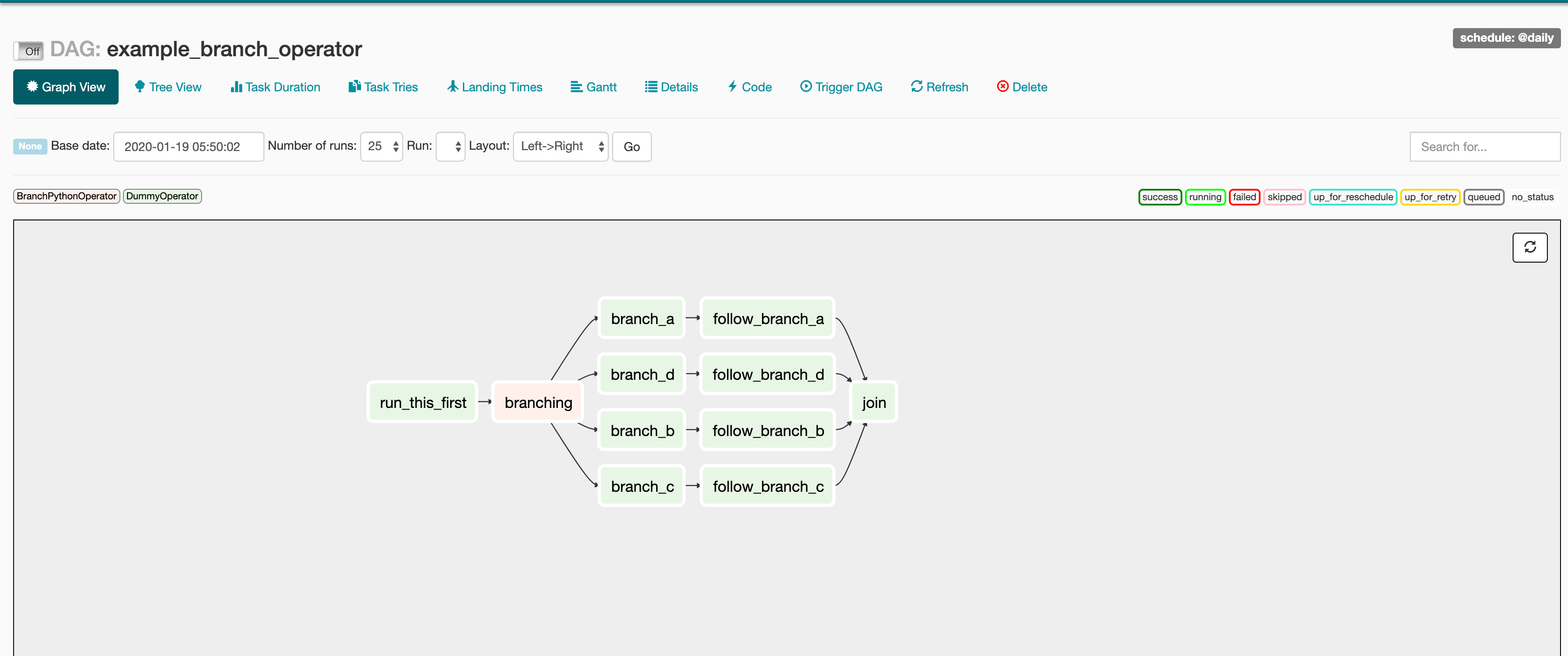Image resolution: width=1568 pixels, height=656 pixels.
Task: Select the join task node
Action: 874,402
